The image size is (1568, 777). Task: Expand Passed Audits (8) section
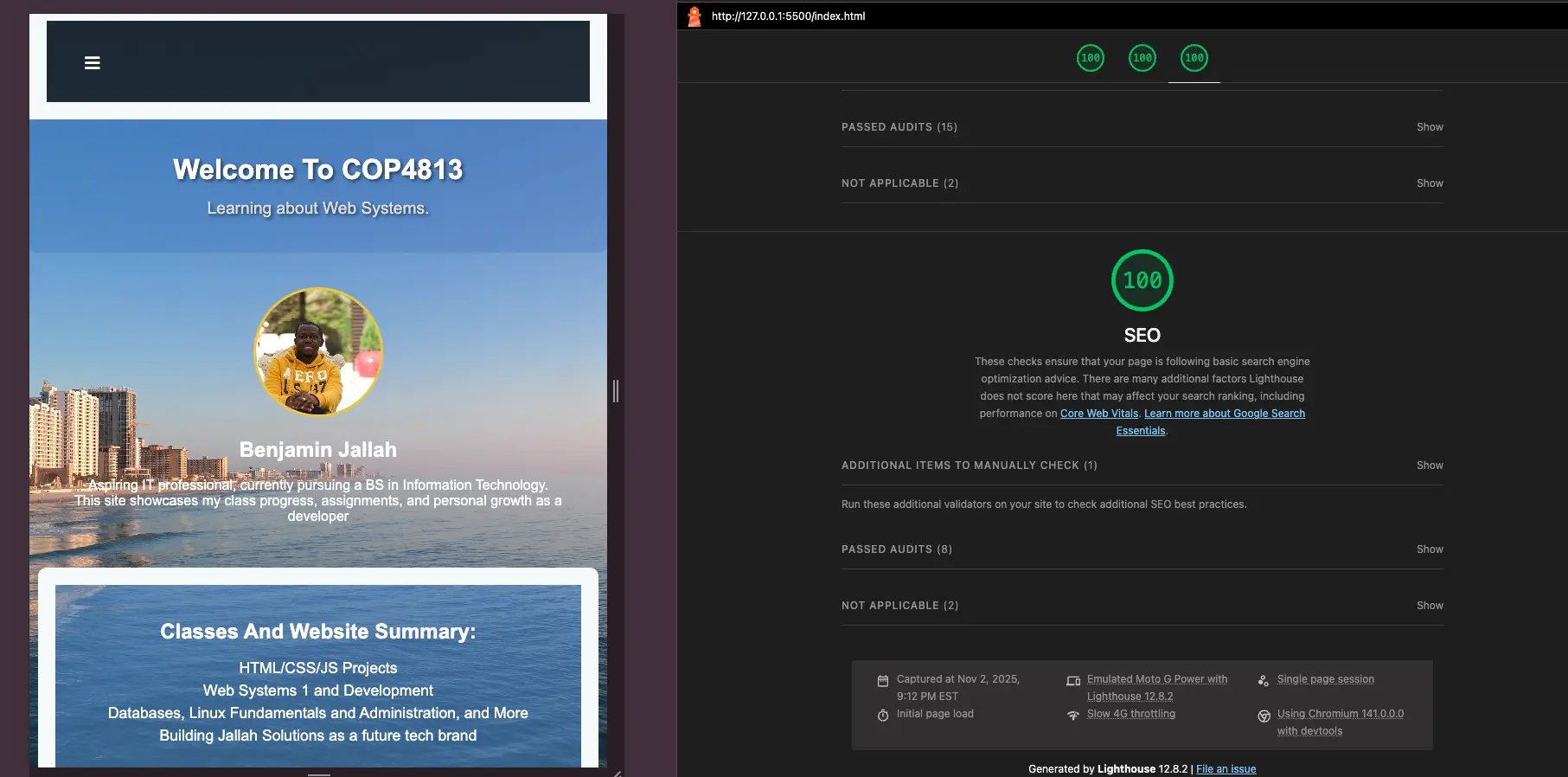[1142, 549]
